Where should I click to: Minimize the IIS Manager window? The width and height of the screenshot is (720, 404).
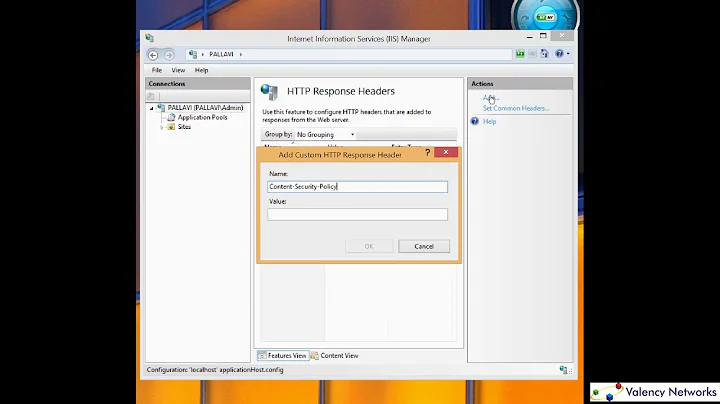(530, 36)
